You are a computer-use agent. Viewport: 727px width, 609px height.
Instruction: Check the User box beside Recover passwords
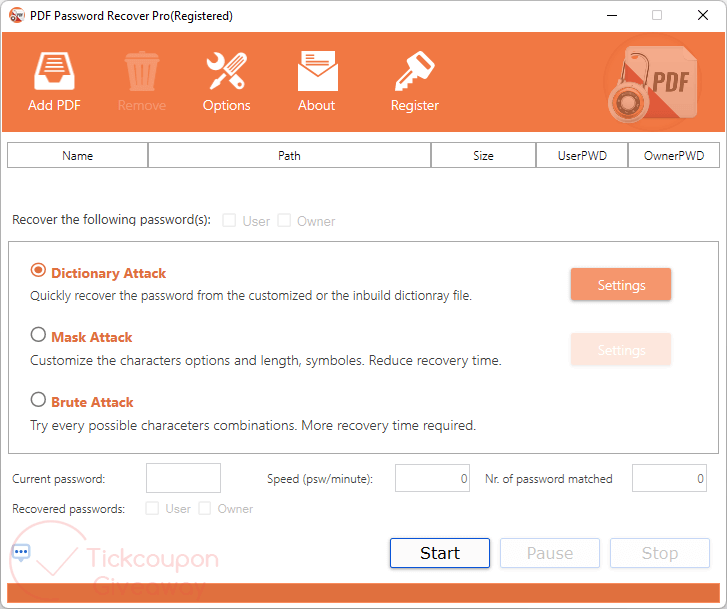229,220
